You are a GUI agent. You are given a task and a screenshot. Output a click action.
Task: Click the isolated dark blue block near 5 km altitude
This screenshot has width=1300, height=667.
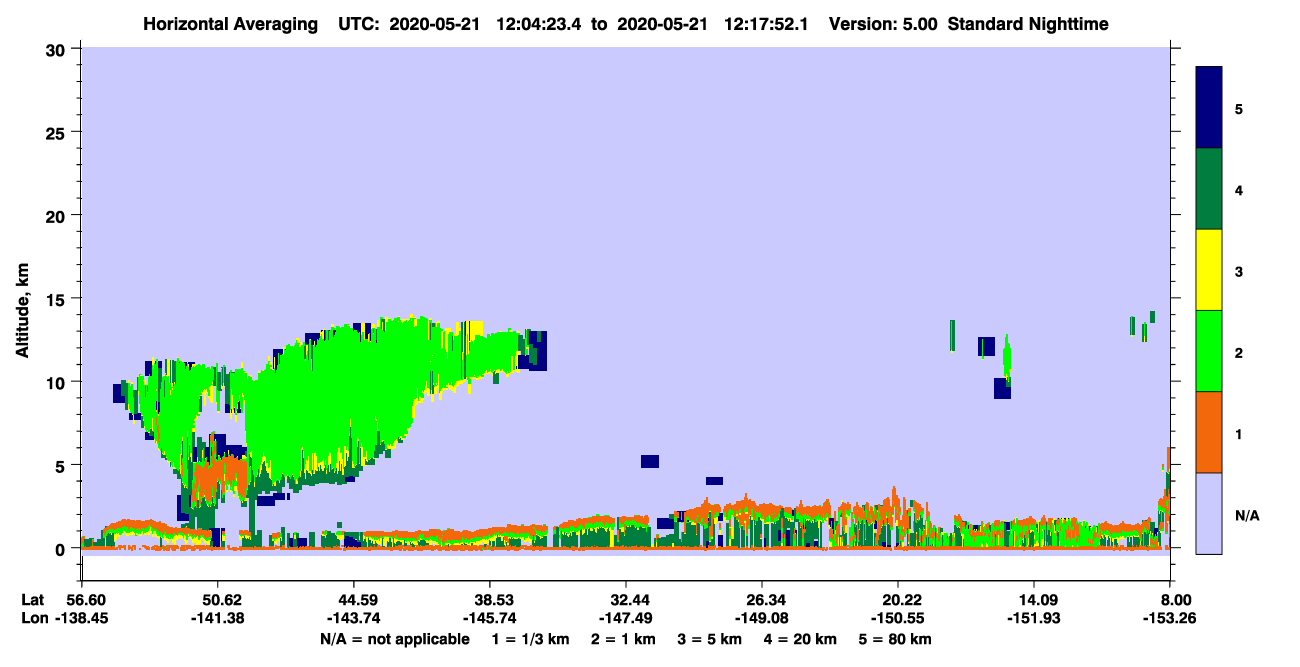point(650,461)
